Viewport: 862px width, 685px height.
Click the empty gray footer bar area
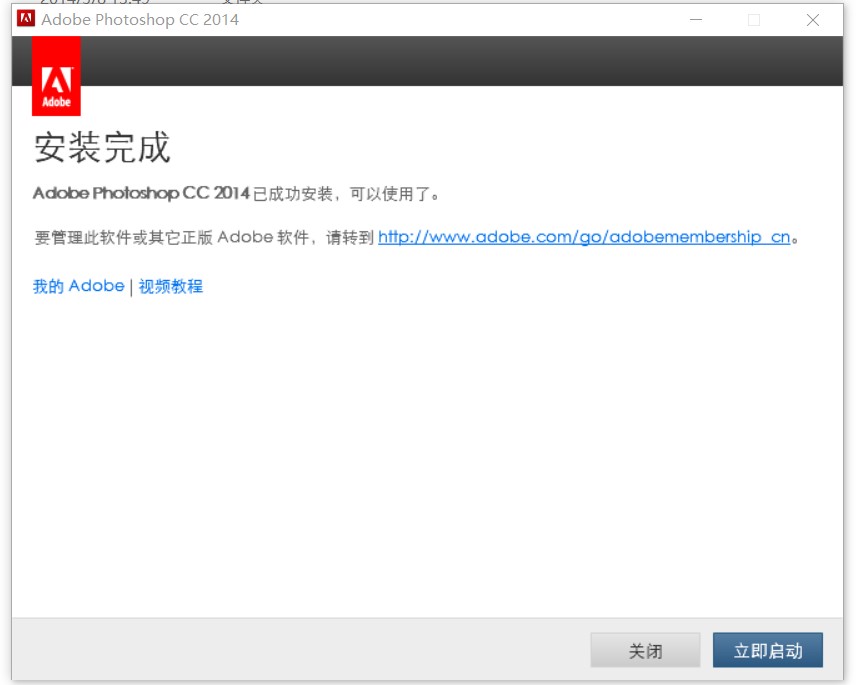(300, 651)
